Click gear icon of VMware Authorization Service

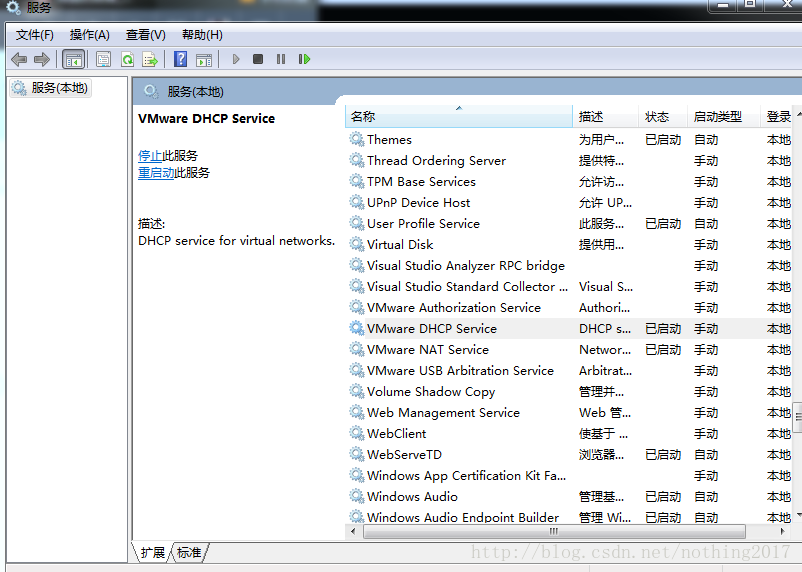point(357,307)
